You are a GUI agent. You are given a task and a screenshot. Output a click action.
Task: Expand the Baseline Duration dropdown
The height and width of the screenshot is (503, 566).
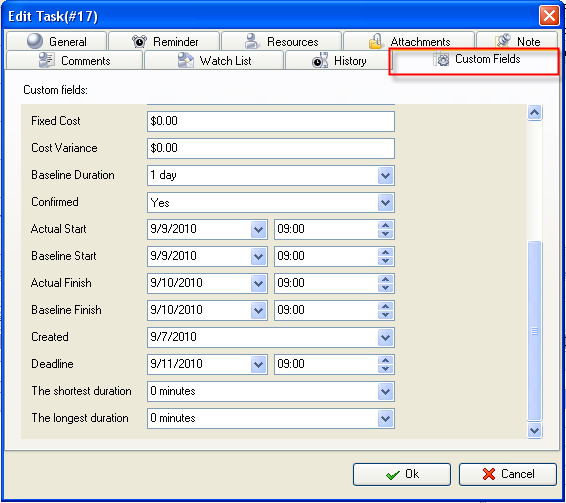pos(386,175)
